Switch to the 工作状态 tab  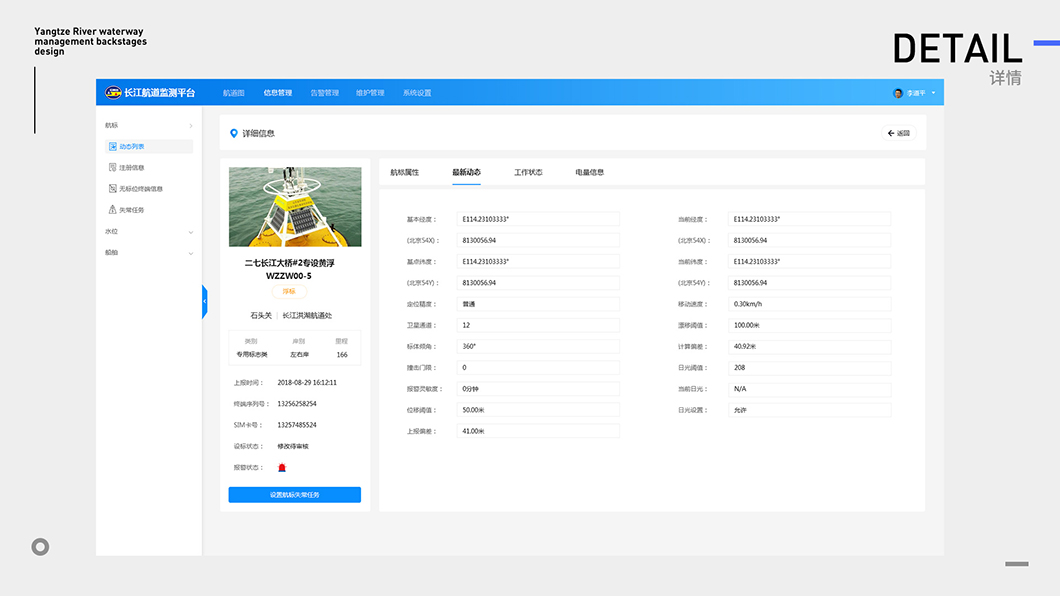coord(528,172)
